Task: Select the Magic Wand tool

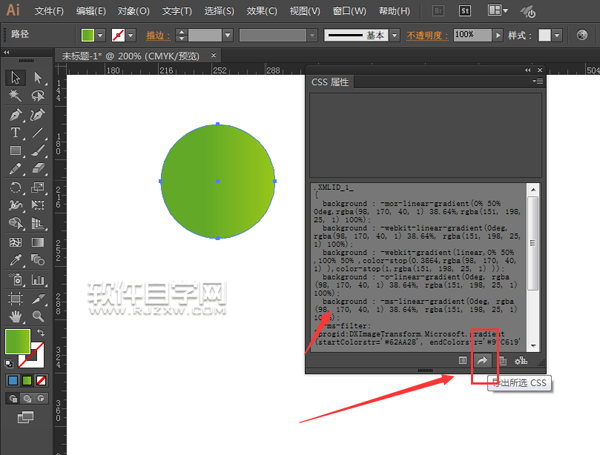Action: coord(15,95)
